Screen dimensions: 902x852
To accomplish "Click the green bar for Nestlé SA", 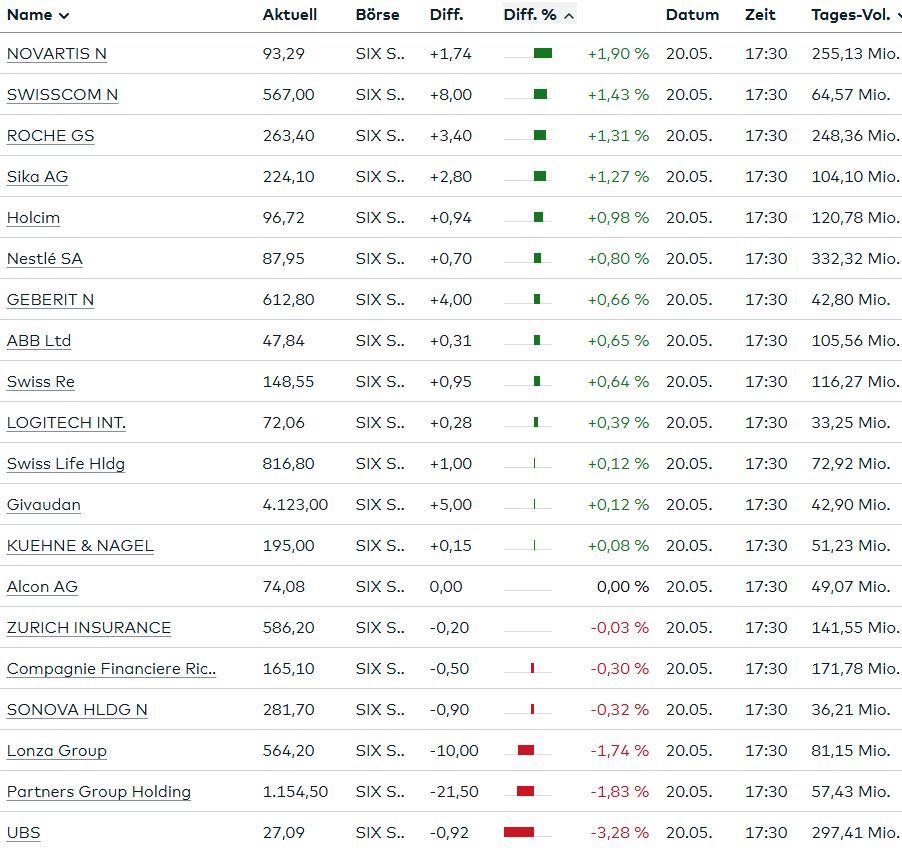I will click(x=537, y=258).
